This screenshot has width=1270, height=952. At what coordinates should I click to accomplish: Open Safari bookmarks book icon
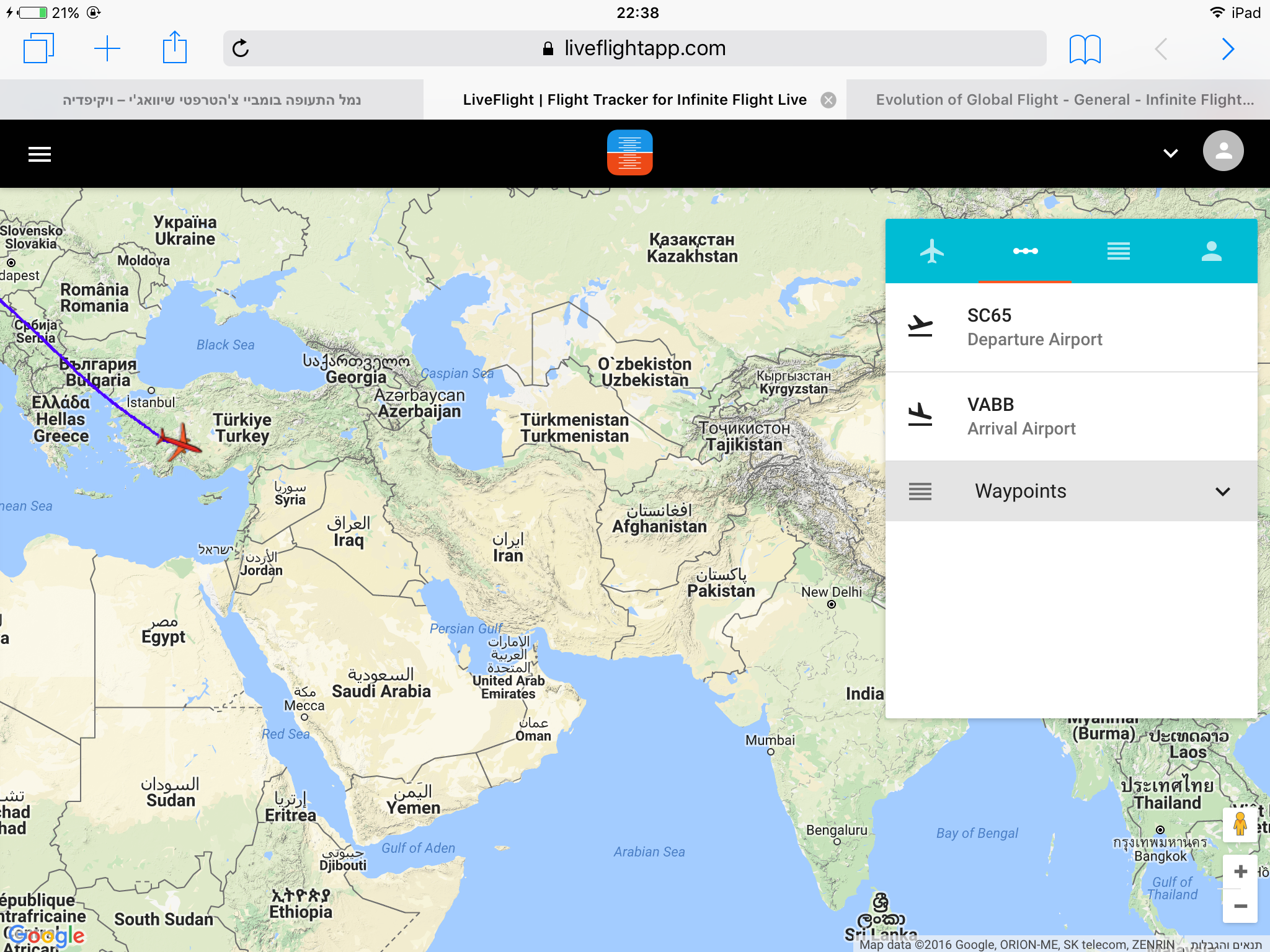1085,49
